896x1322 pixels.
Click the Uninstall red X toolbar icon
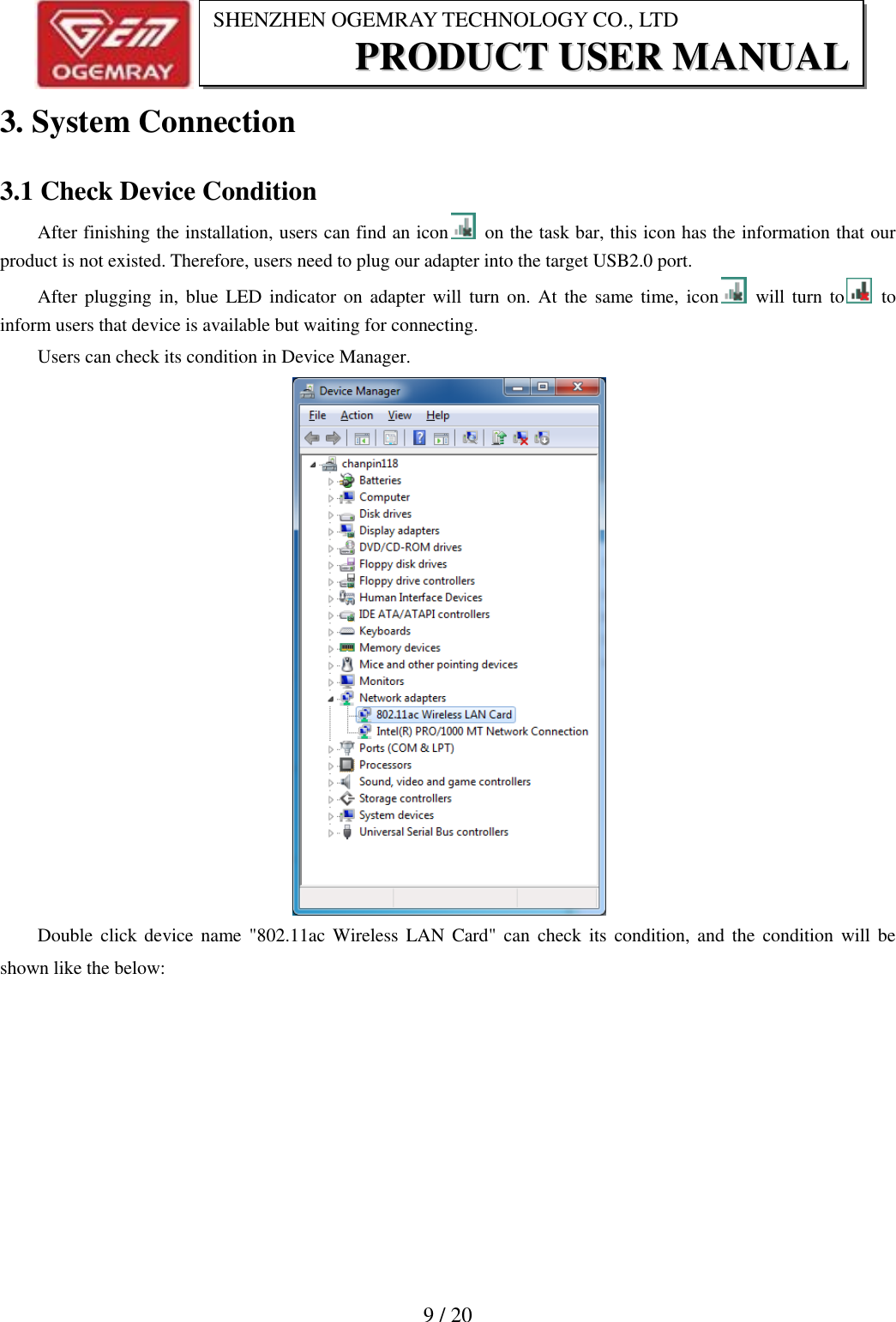[x=520, y=438]
